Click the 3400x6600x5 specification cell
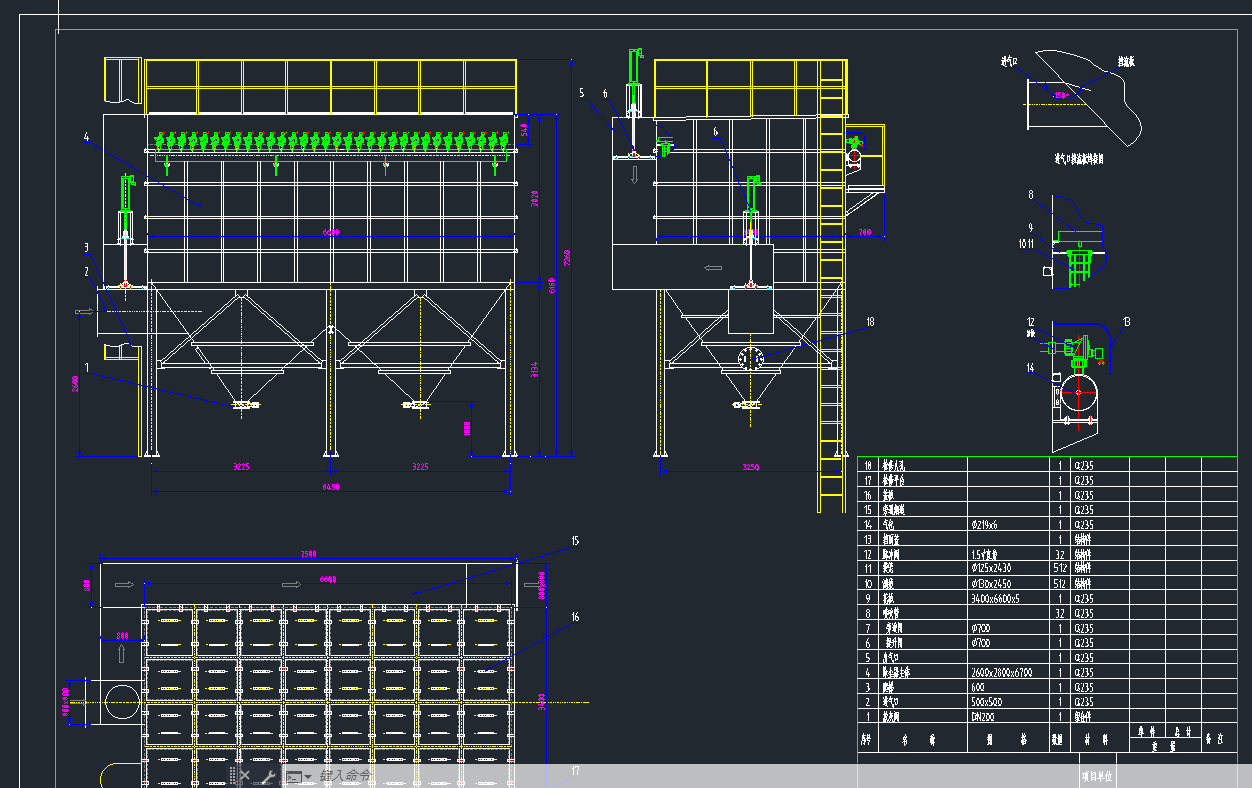This screenshot has width=1252, height=788. coord(1008,598)
